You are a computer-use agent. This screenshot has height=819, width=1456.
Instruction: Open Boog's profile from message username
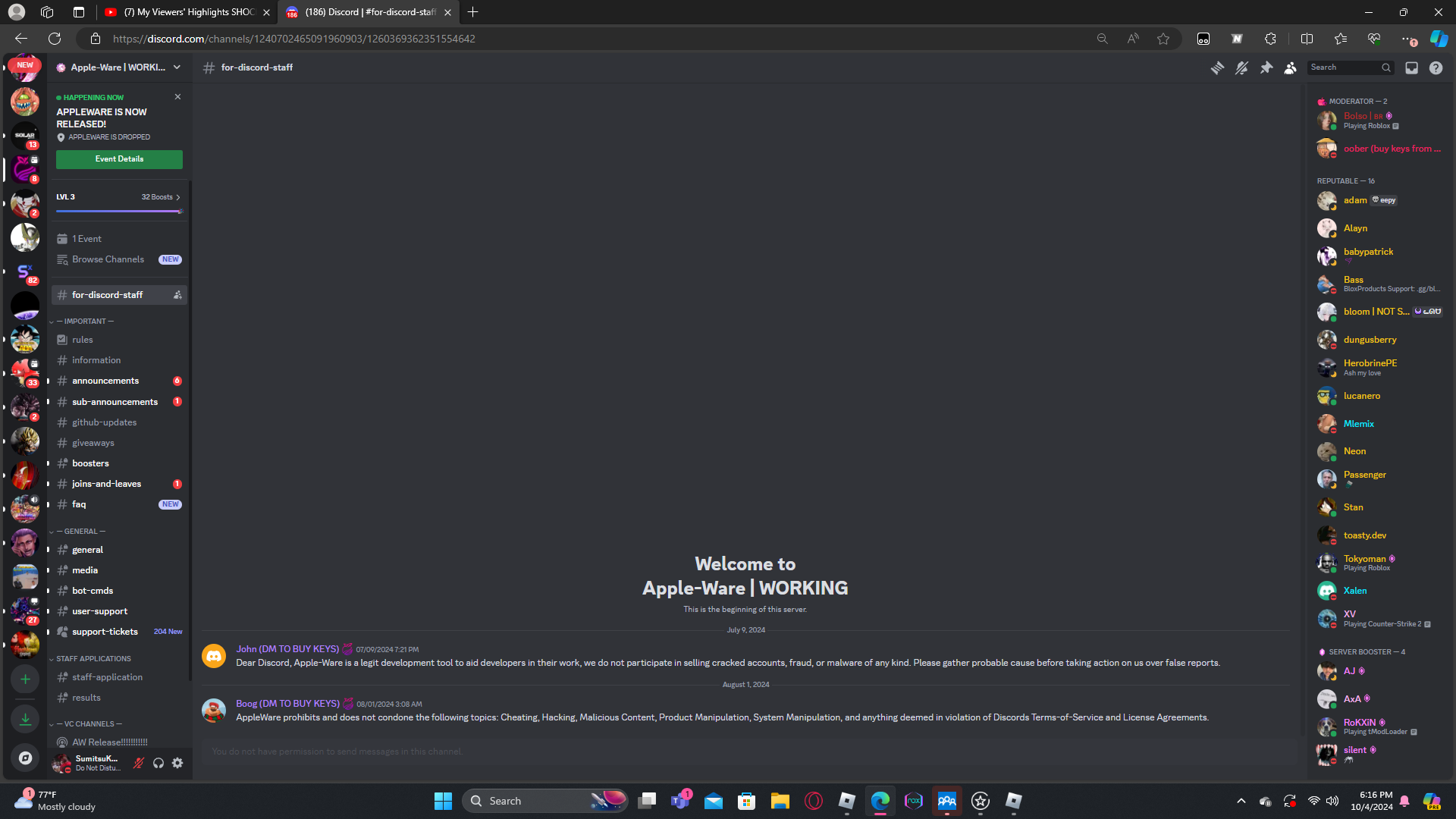tap(287, 704)
